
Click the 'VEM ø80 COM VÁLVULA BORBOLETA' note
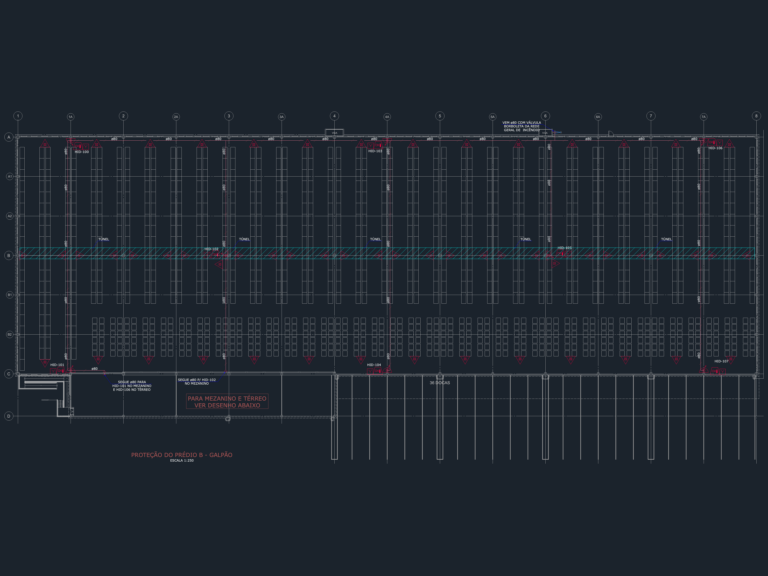[522, 126]
